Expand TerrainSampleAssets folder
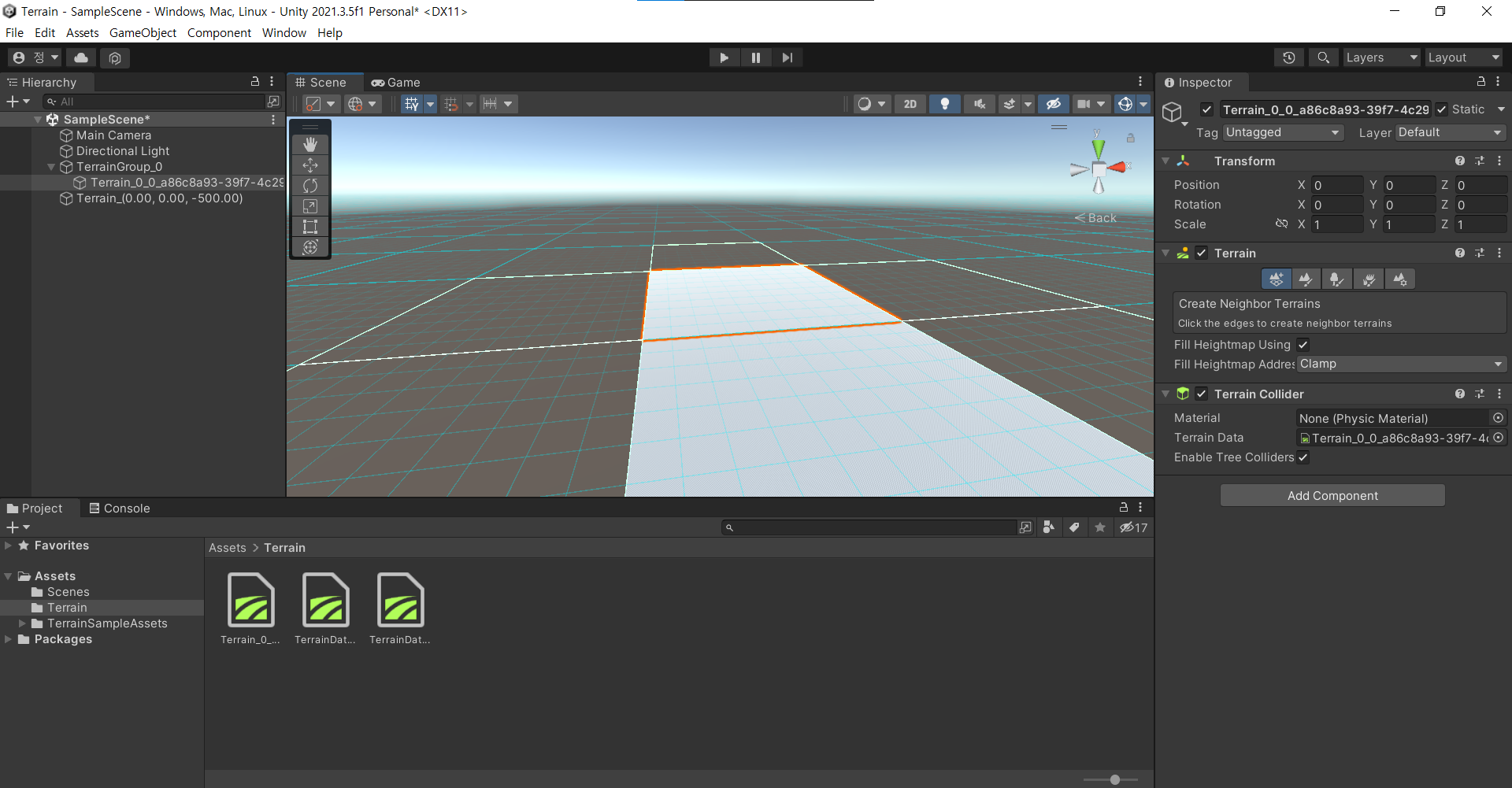 22,623
